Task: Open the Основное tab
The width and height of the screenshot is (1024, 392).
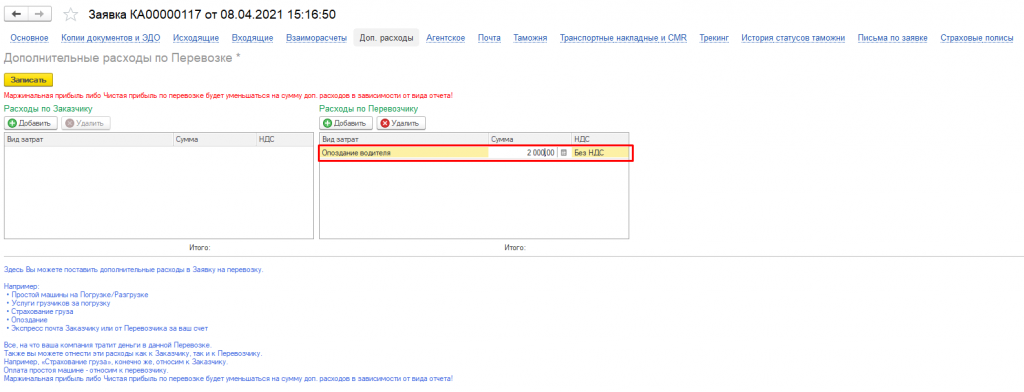Action: coord(29,38)
